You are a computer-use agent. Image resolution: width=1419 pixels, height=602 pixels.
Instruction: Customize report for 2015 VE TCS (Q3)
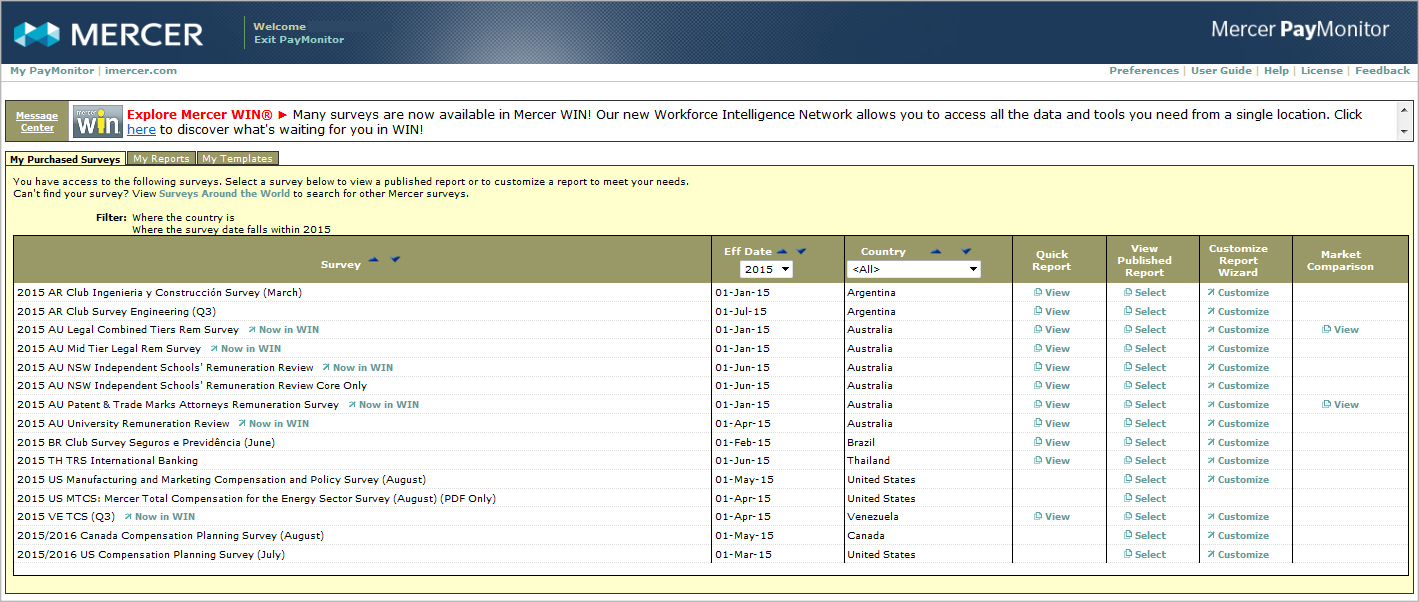tap(1238, 517)
